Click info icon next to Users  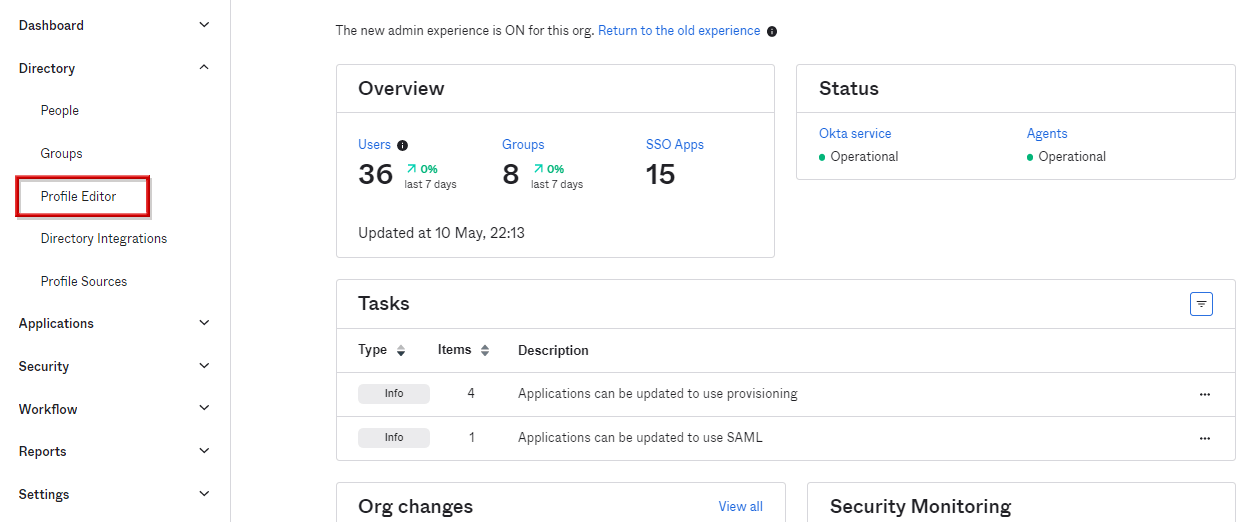click(403, 145)
